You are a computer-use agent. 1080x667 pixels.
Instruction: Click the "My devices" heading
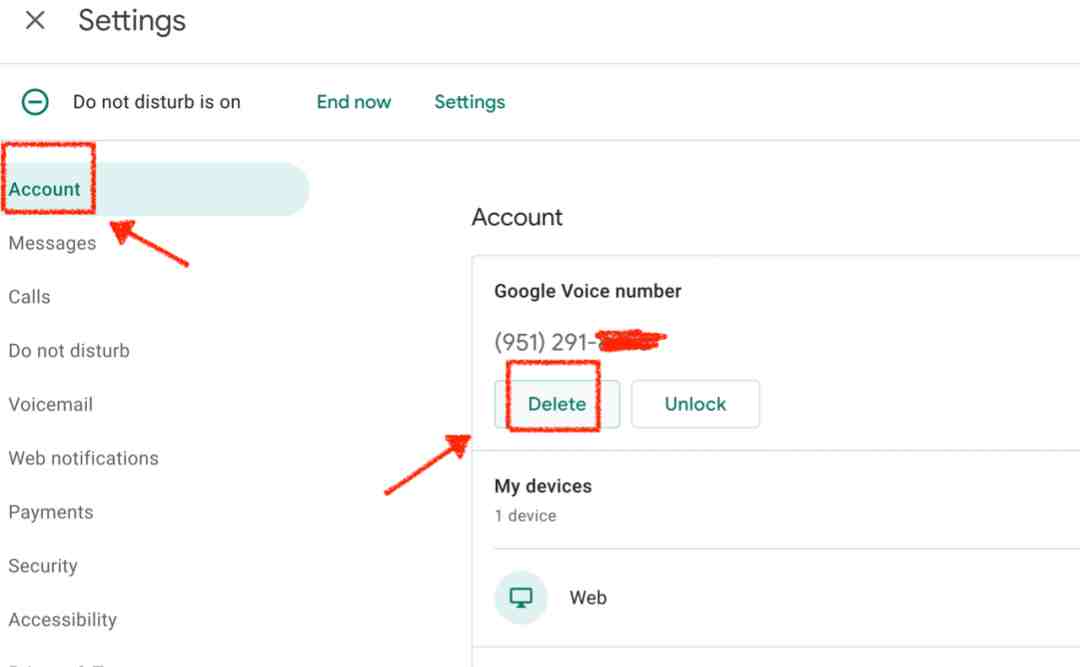(543, 486)
